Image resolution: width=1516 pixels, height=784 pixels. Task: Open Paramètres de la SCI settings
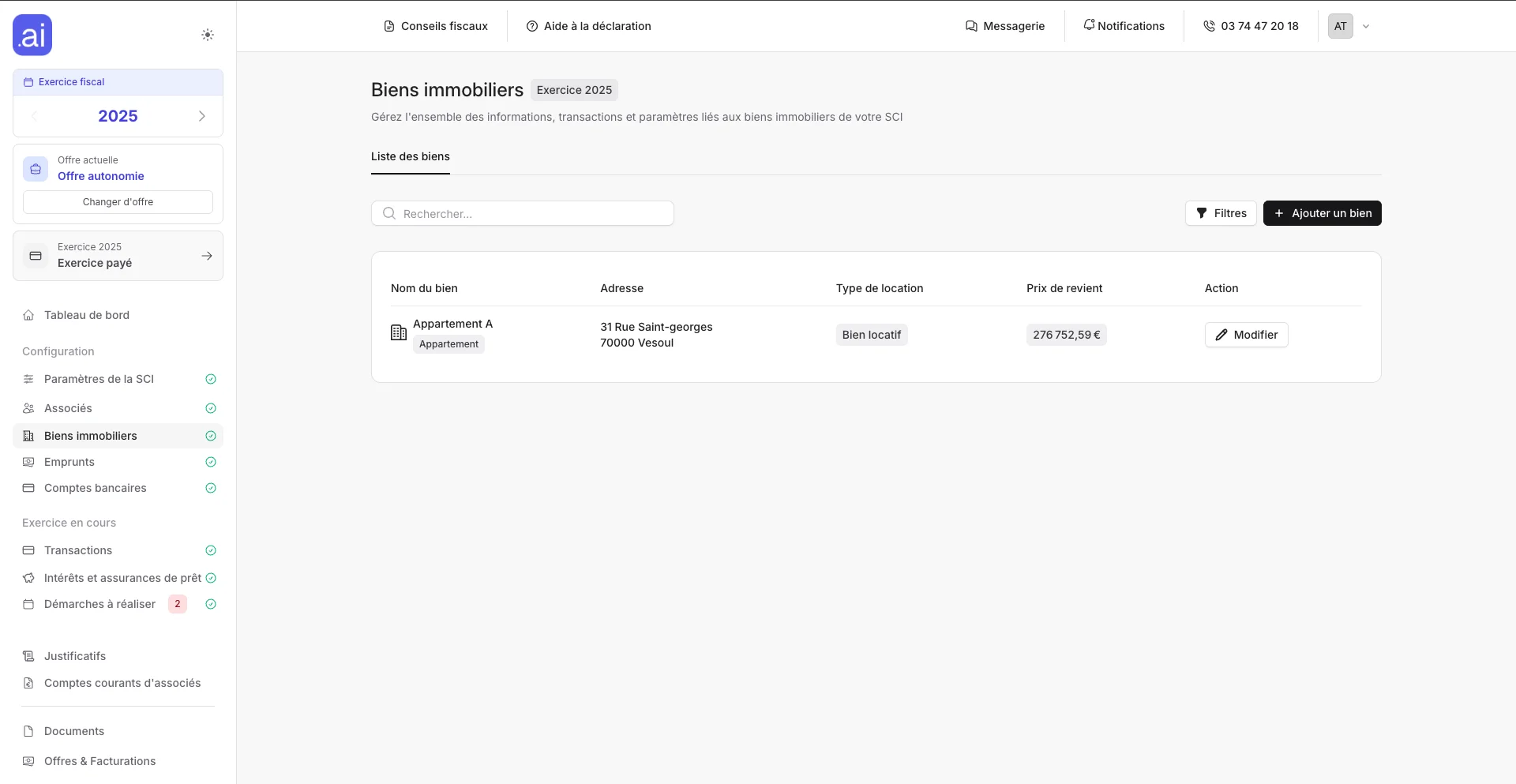pos(99,379)
